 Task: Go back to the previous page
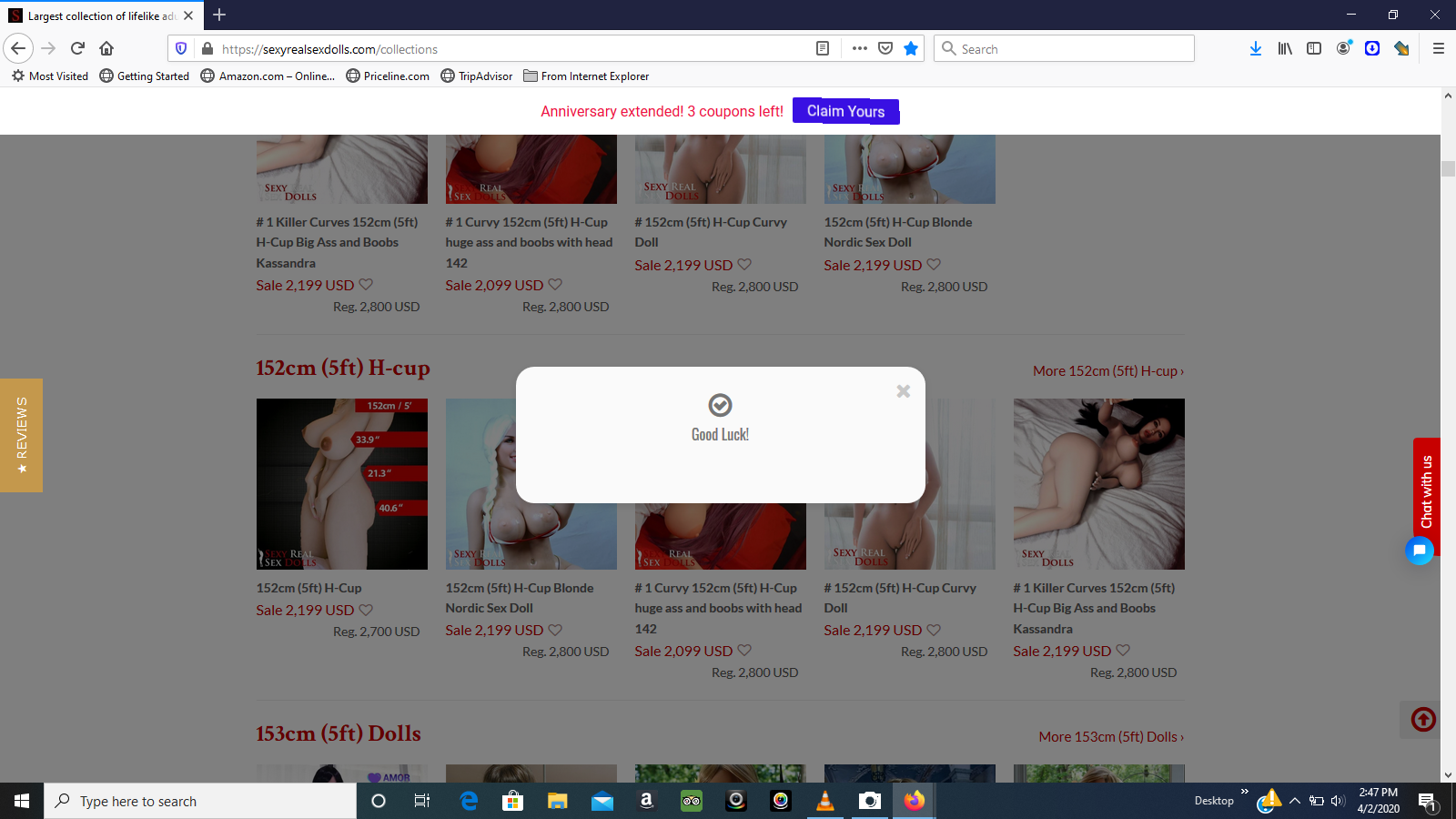pyautogui.click(x=18, y=48)
